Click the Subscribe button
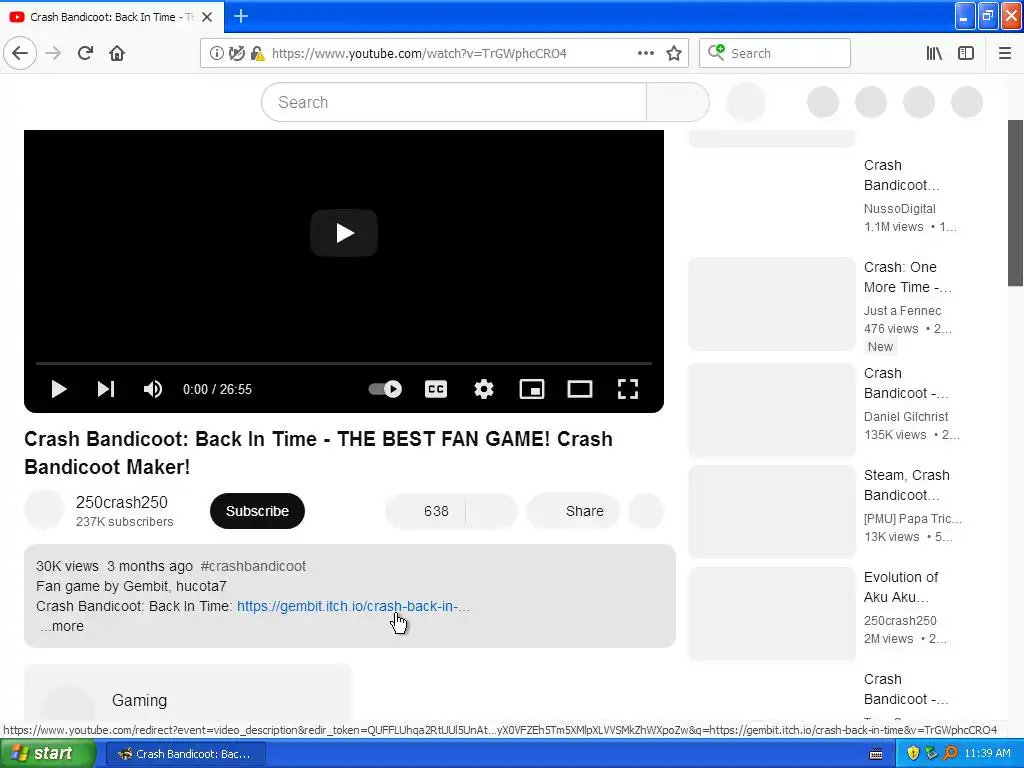 (257, 511)
